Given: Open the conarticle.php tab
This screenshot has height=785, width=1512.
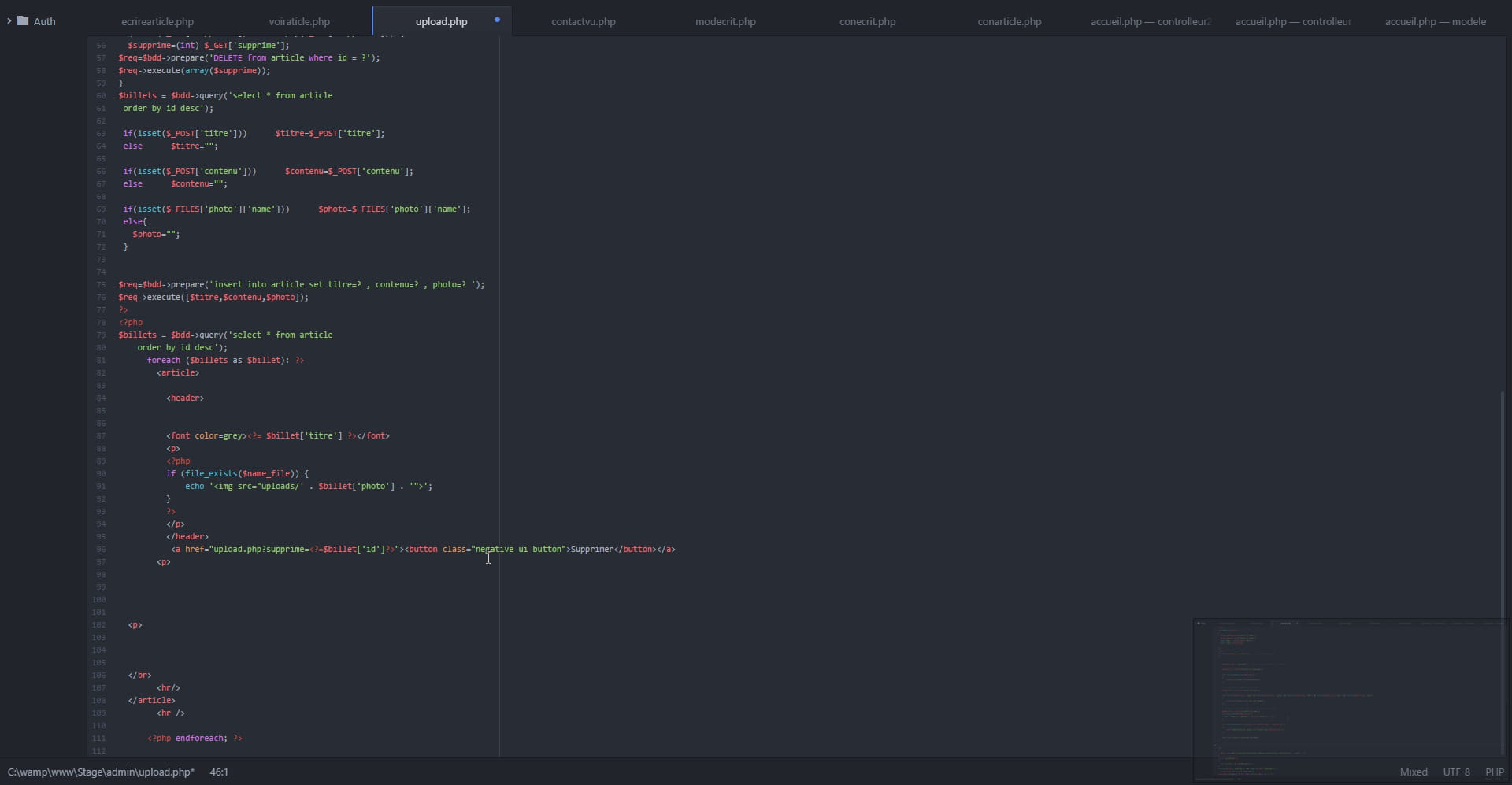Looking at the screenshot, I should 1010,21.
